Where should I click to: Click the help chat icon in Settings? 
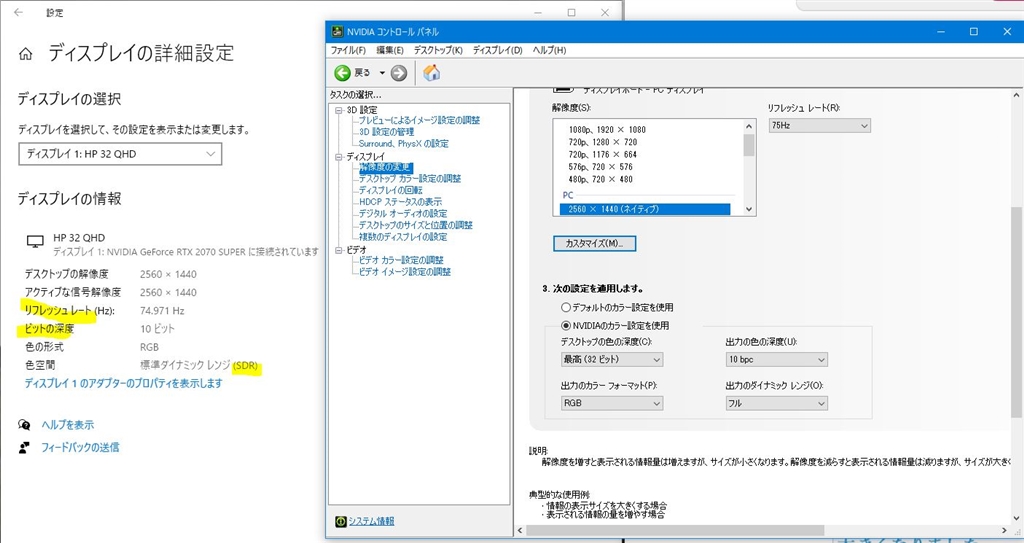pyautogui.click(x=24, y=425)
